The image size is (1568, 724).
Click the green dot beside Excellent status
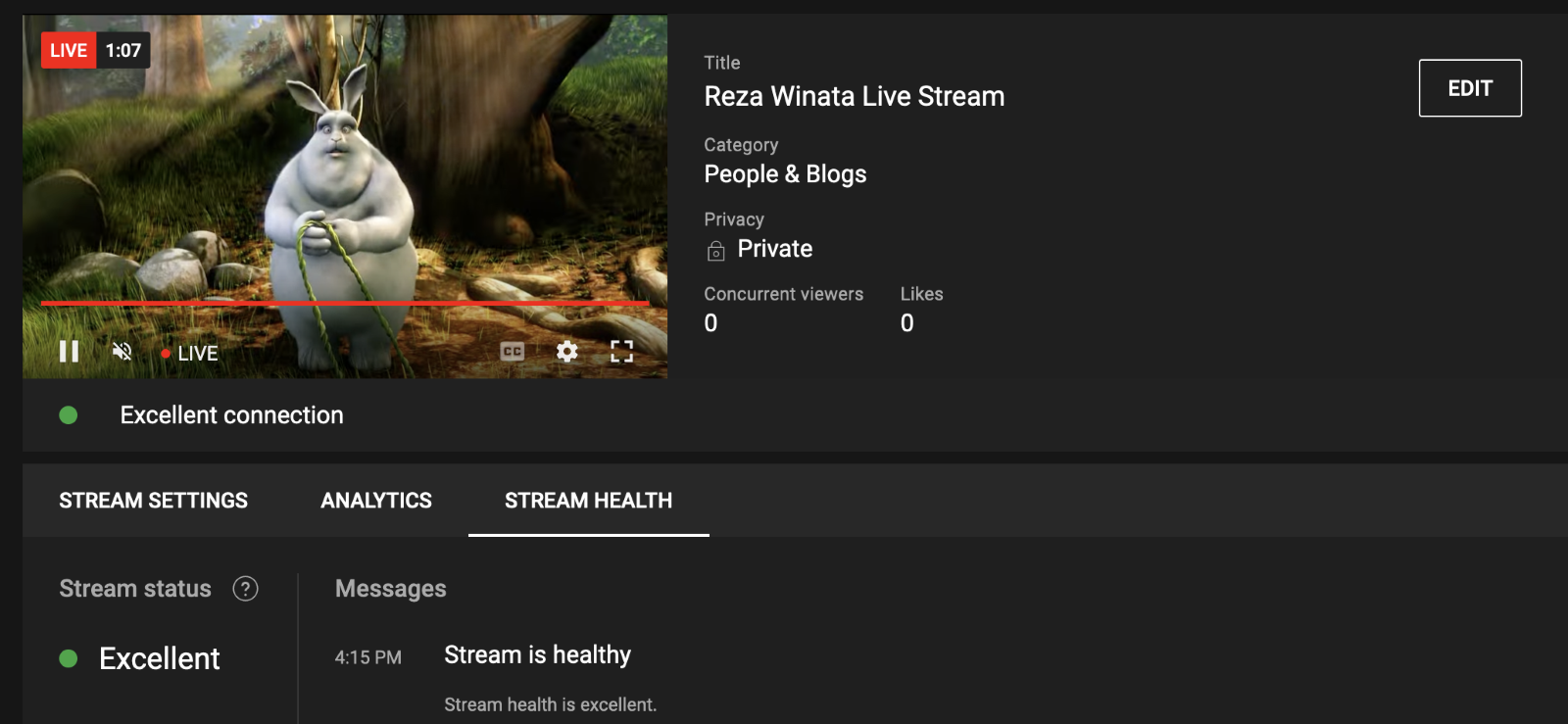[69, 658]
